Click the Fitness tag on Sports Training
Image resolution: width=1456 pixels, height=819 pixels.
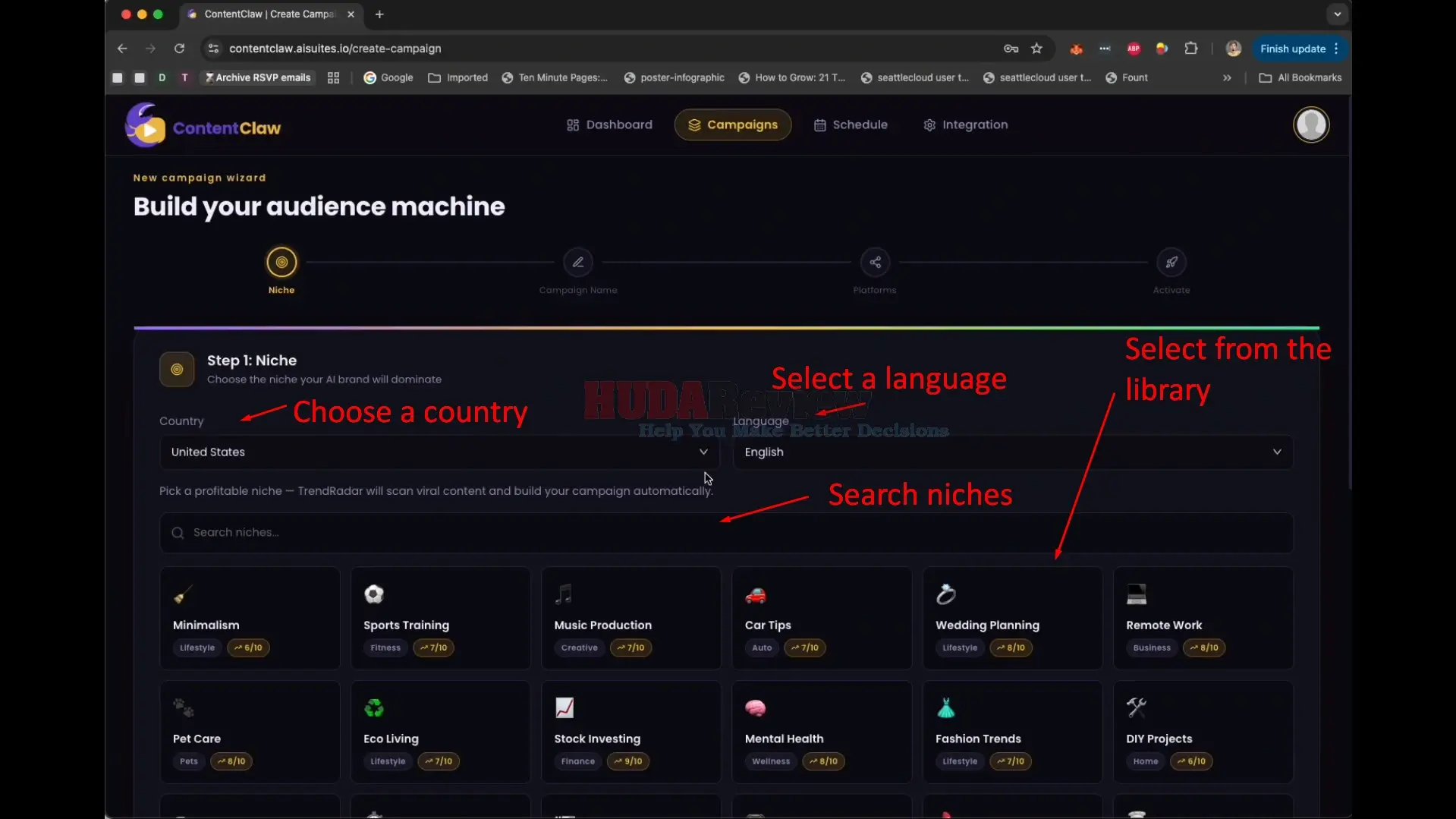point(385,647)
